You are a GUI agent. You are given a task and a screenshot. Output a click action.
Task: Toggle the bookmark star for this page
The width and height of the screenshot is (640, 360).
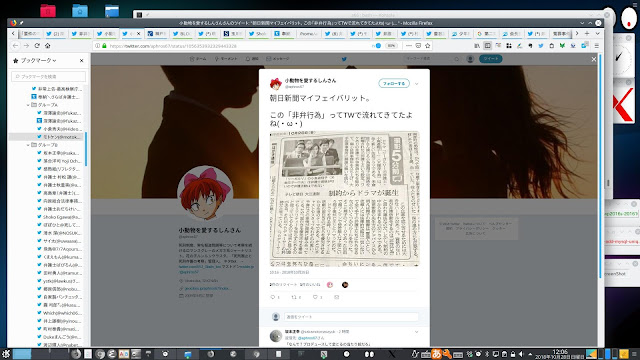click(427, 46)
